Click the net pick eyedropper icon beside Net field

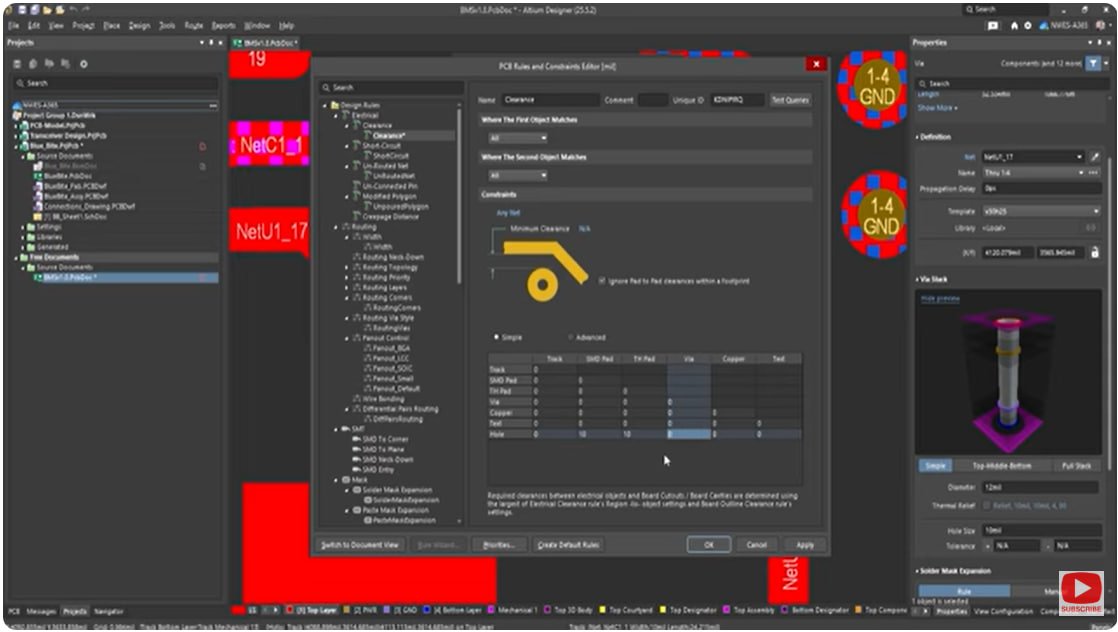(x=1094, y=157)
